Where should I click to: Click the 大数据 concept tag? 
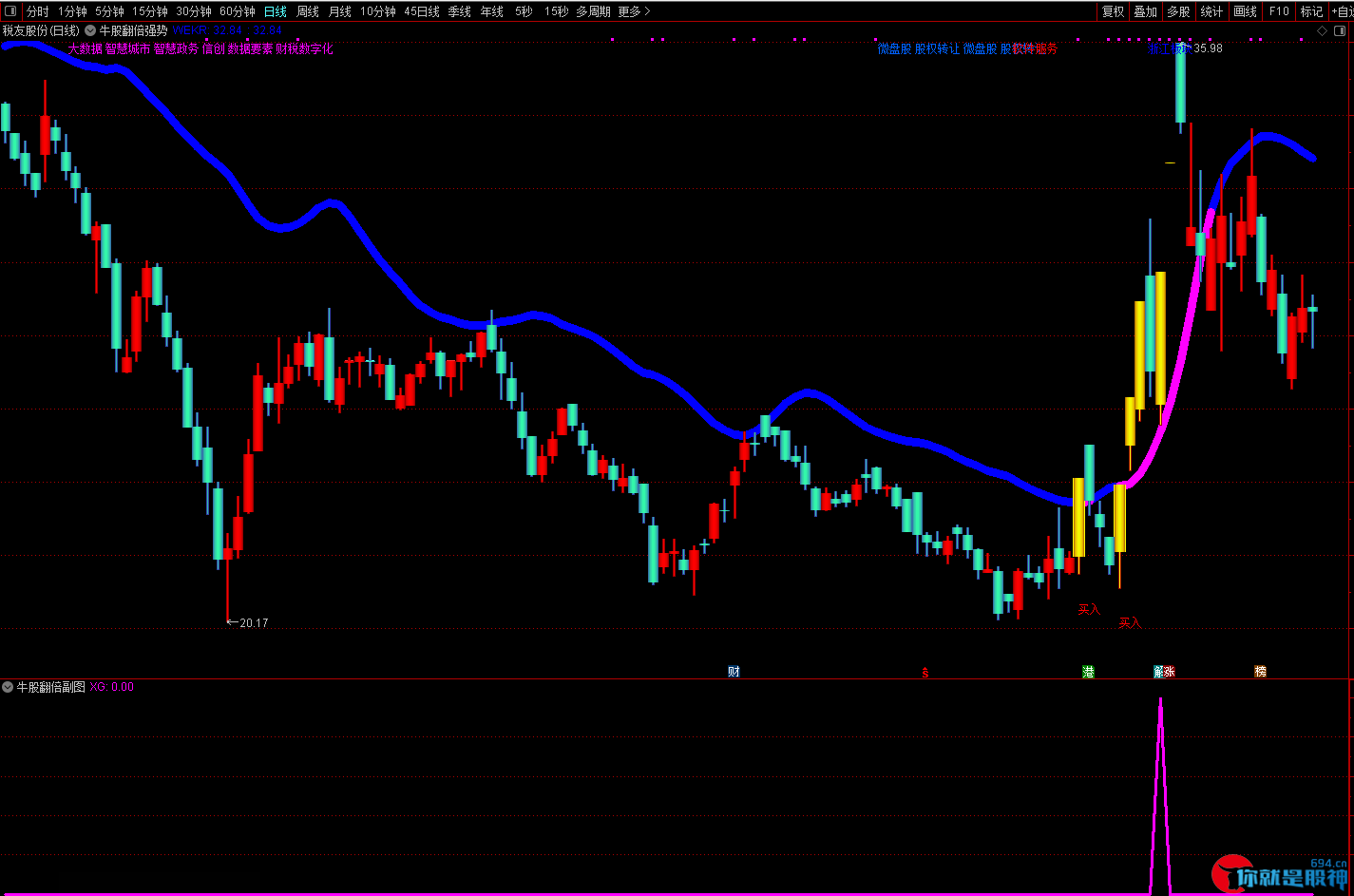point(86,48)
